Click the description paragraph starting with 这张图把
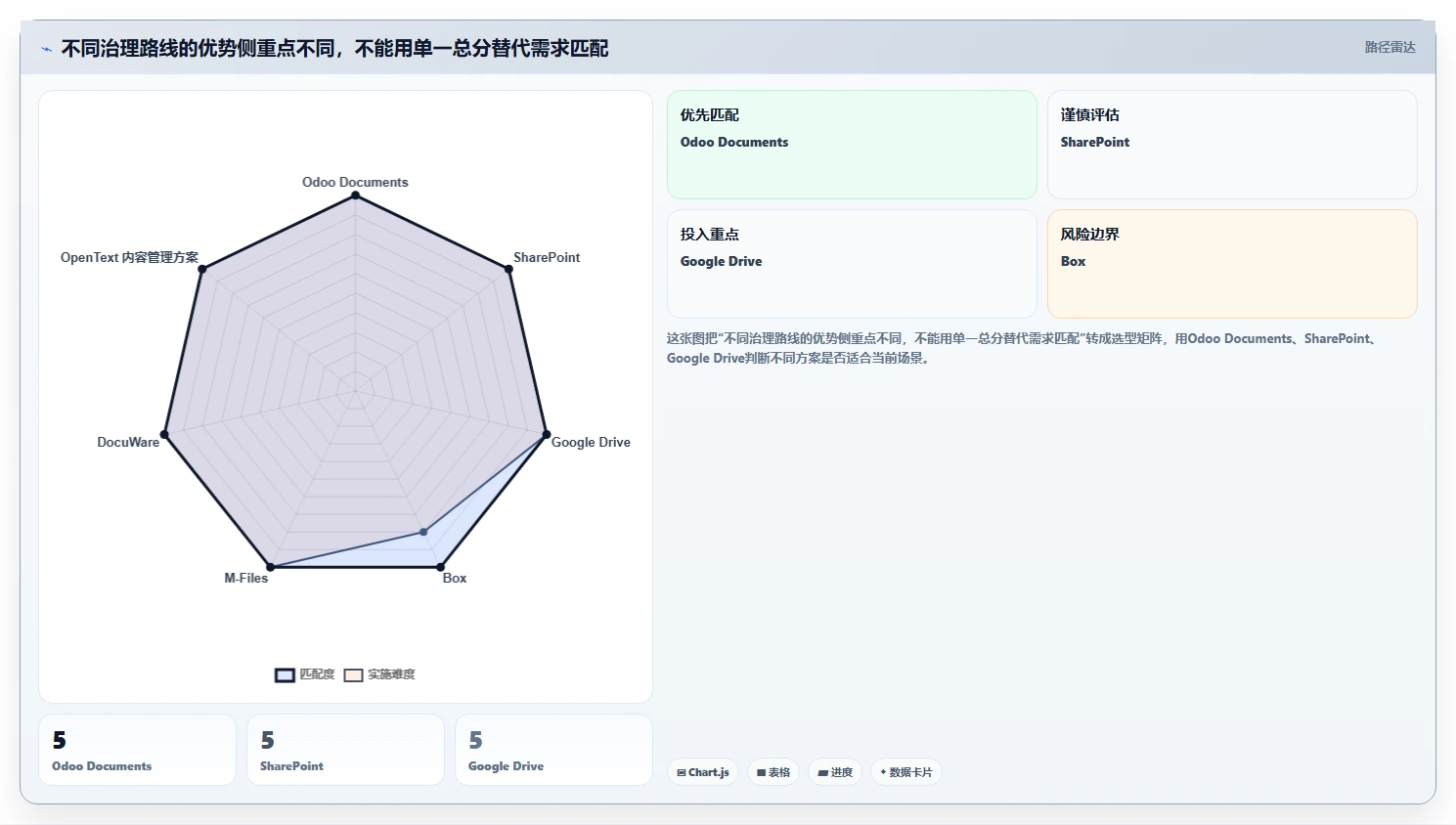 pos(1022,348)
